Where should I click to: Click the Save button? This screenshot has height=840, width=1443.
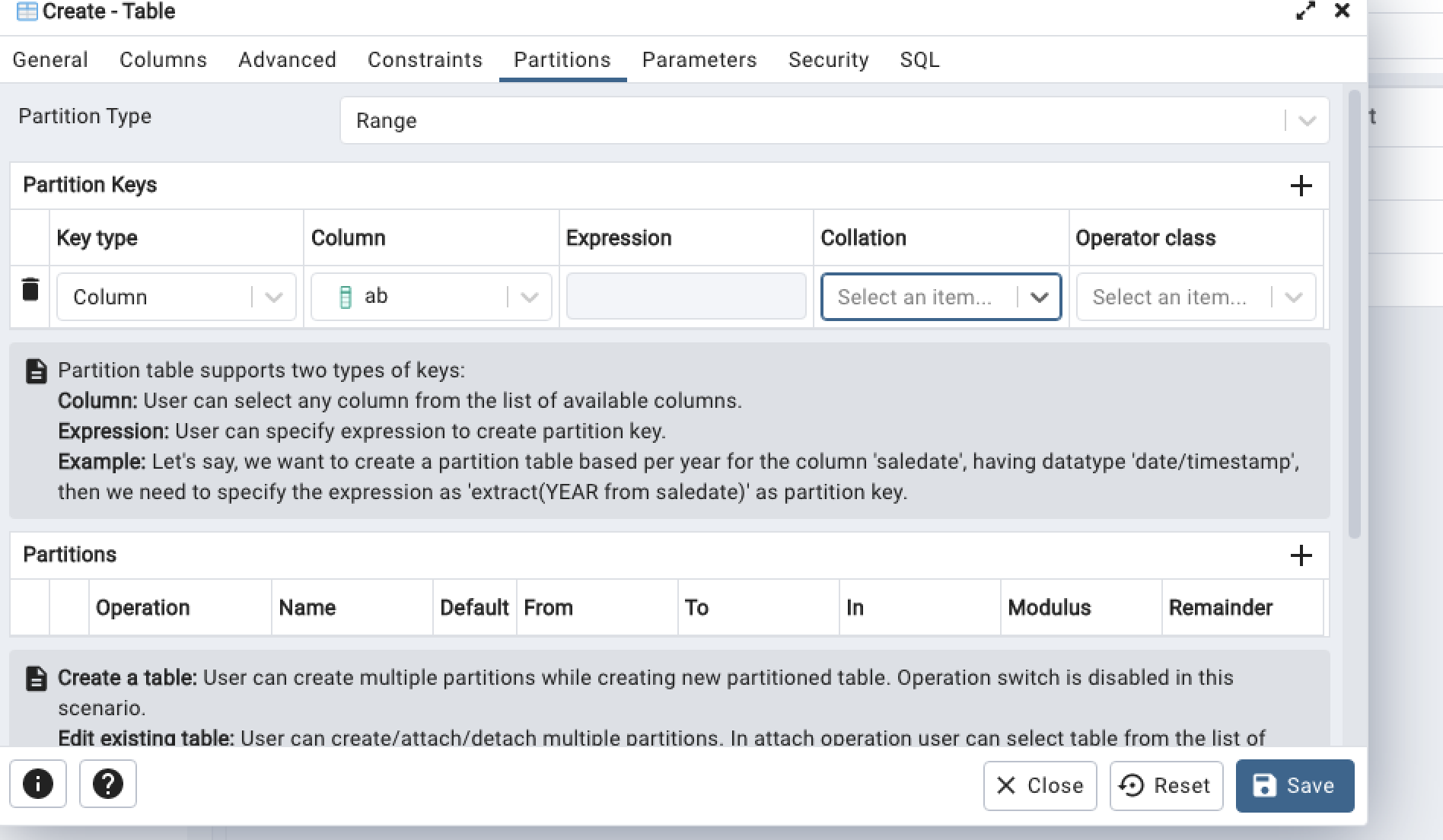pyautogui.click(x=1295, y=785)
